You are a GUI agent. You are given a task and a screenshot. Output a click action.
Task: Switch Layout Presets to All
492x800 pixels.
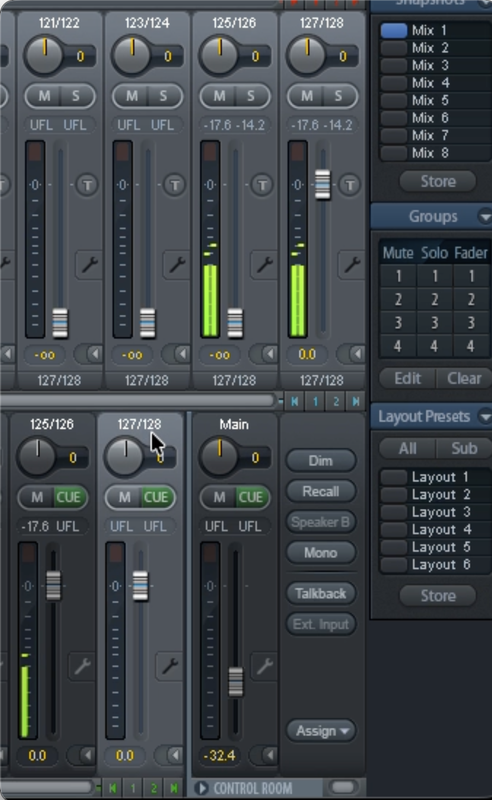point(408,448)
